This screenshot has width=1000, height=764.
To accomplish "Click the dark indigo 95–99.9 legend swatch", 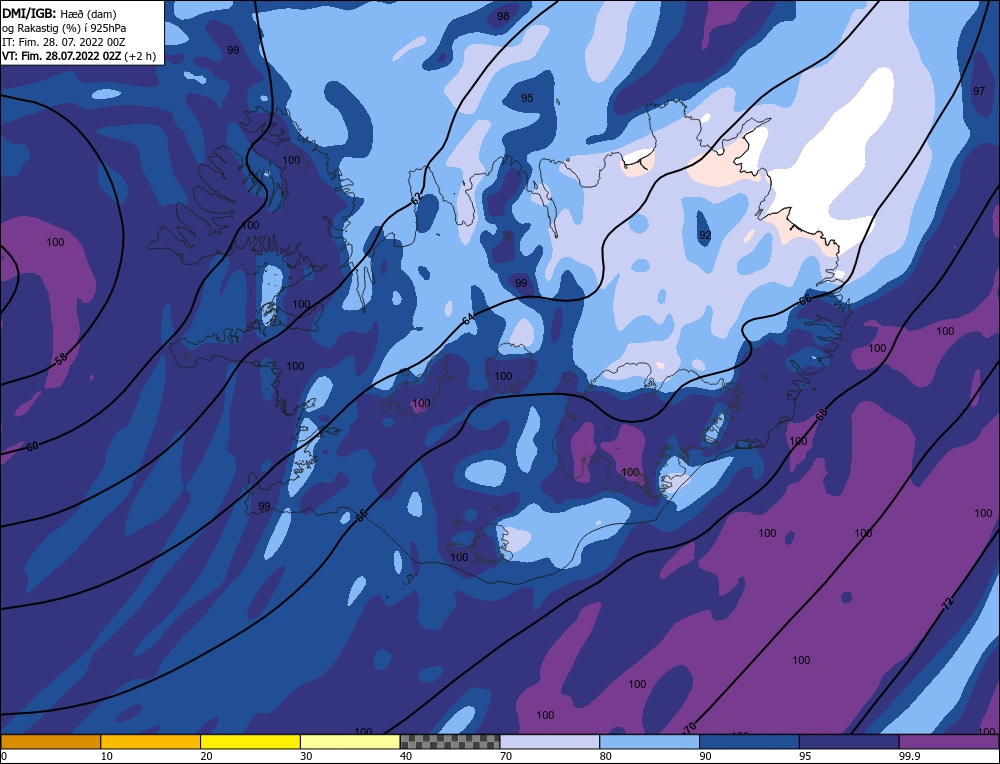I will (849, 742).
